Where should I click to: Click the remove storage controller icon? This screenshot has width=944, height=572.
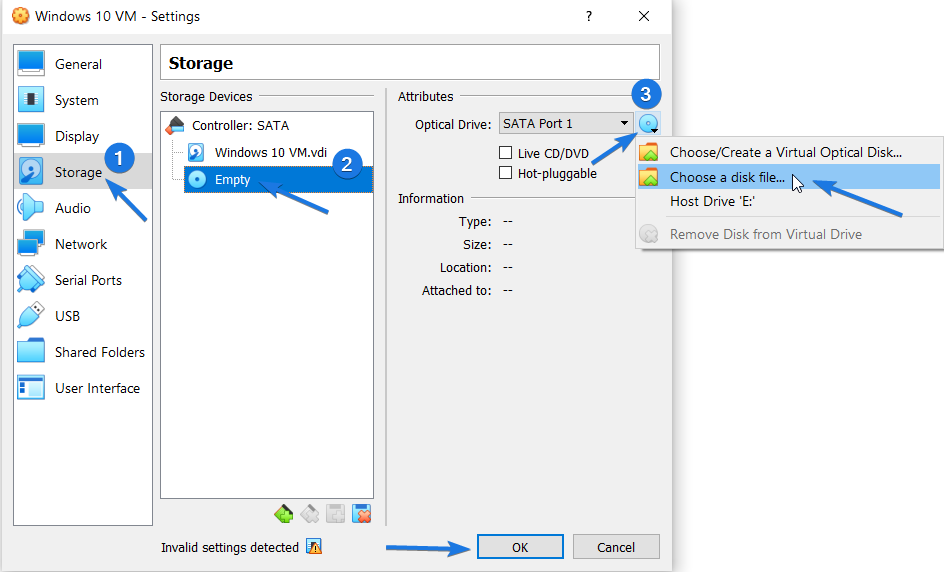[x=309, y=514]
